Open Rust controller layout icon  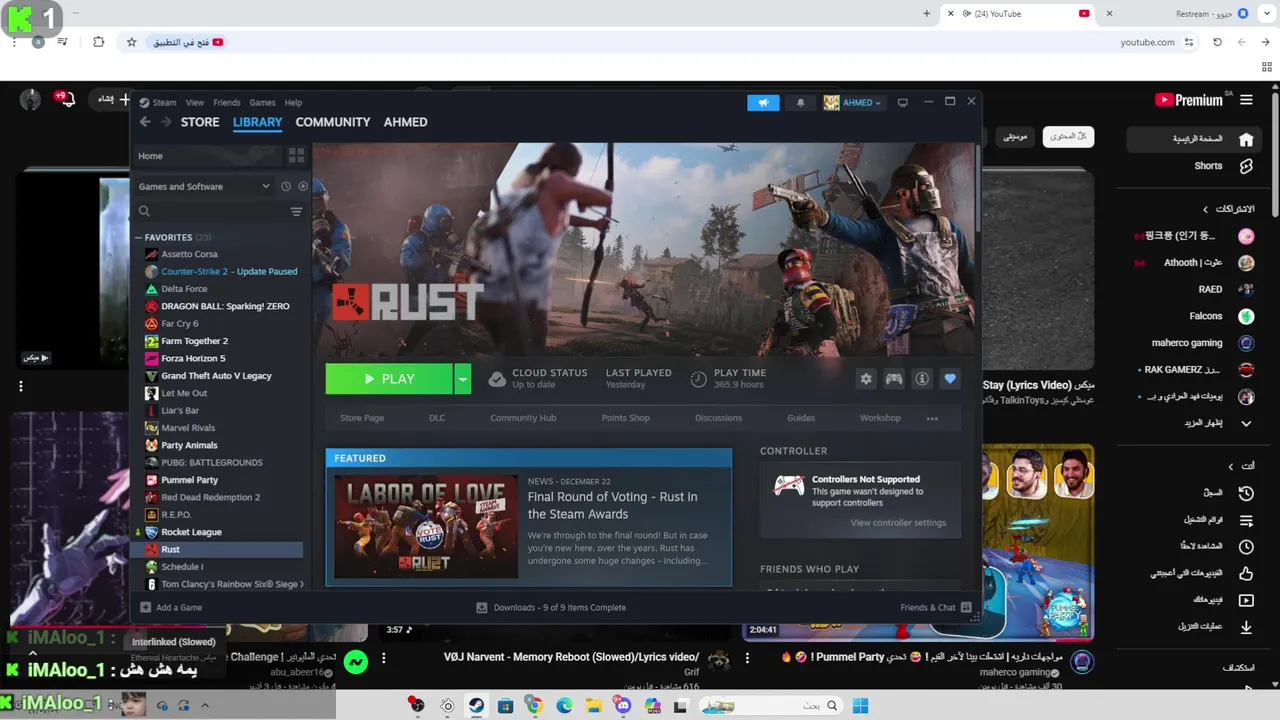(x=894, y=379)
